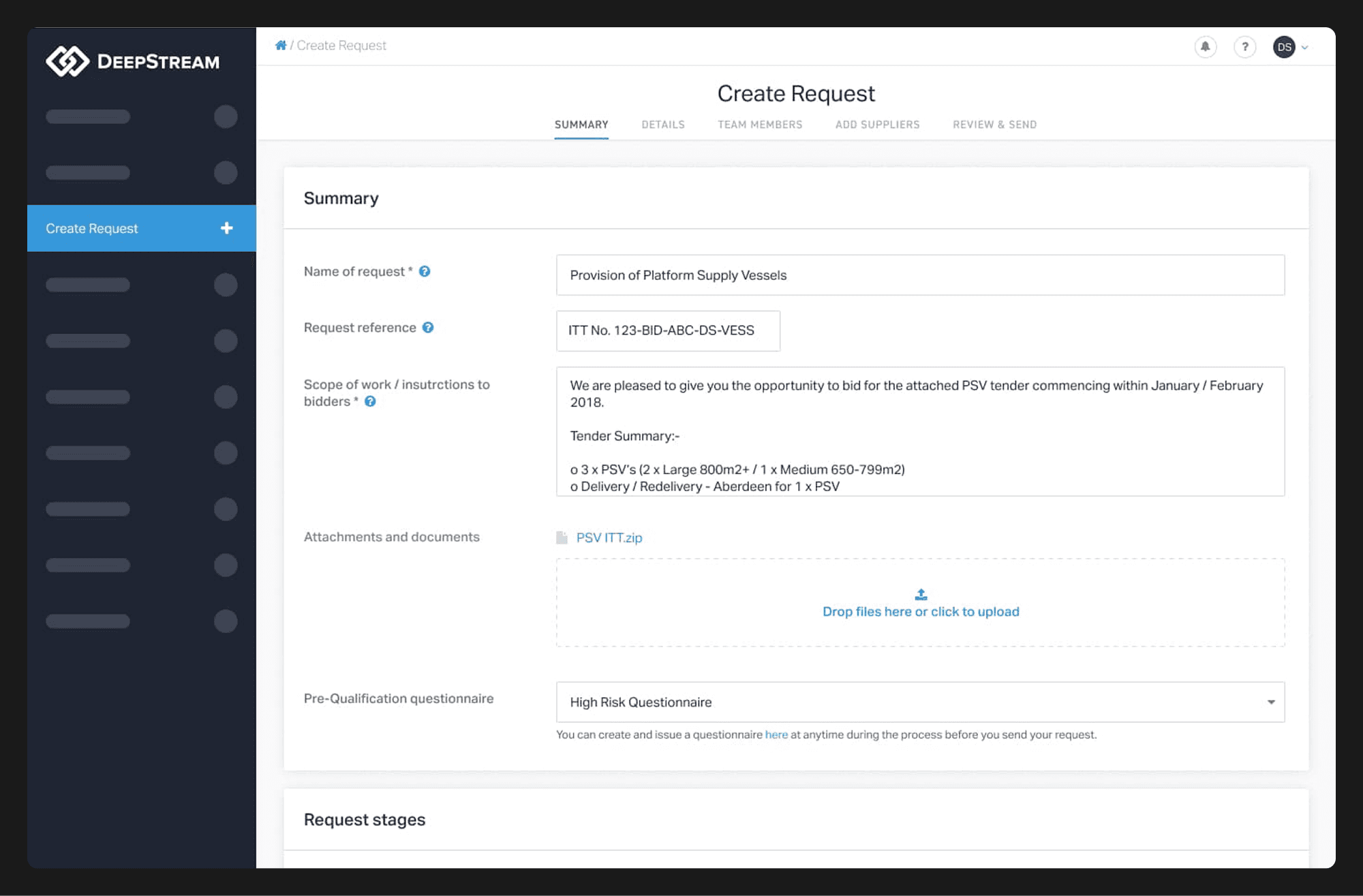Expand the user menu chevron
This screenshot has height=896, width=1363.
(1304, 48)
